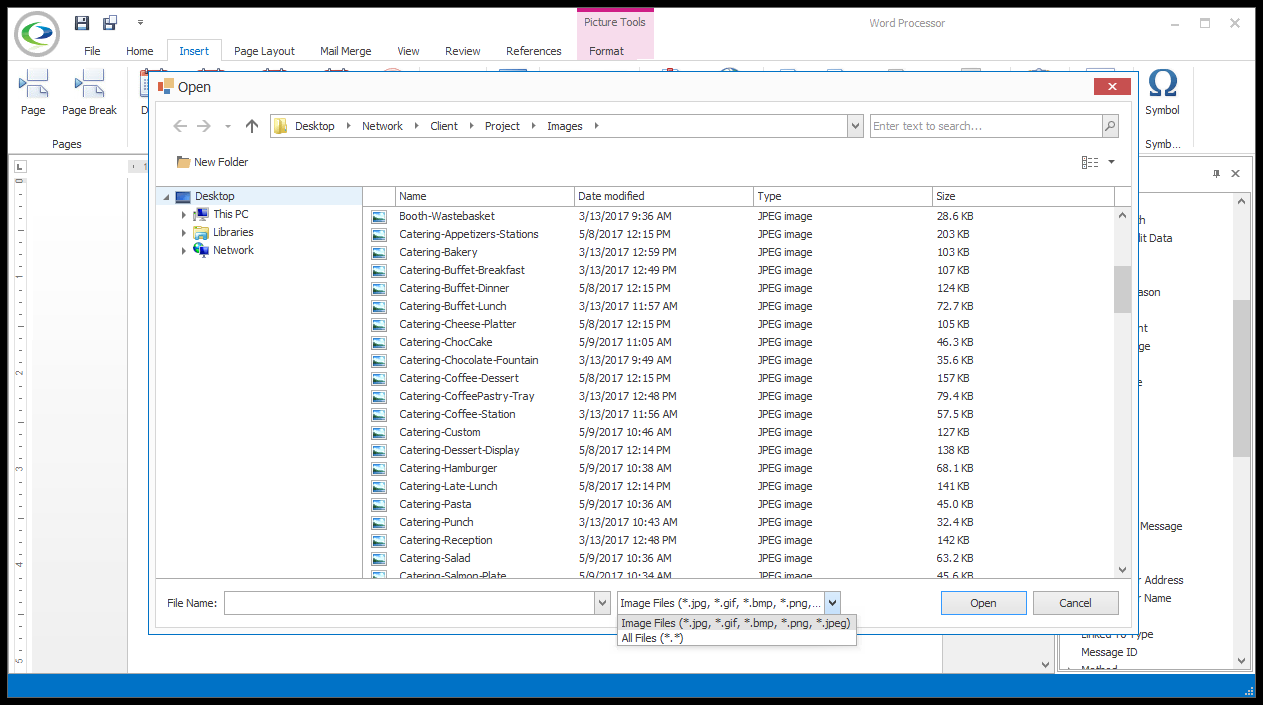Image resolution: width=1263 pixels, height=705 pixels.
Task: Click the Save All icon in title bar
Action: 109,22
